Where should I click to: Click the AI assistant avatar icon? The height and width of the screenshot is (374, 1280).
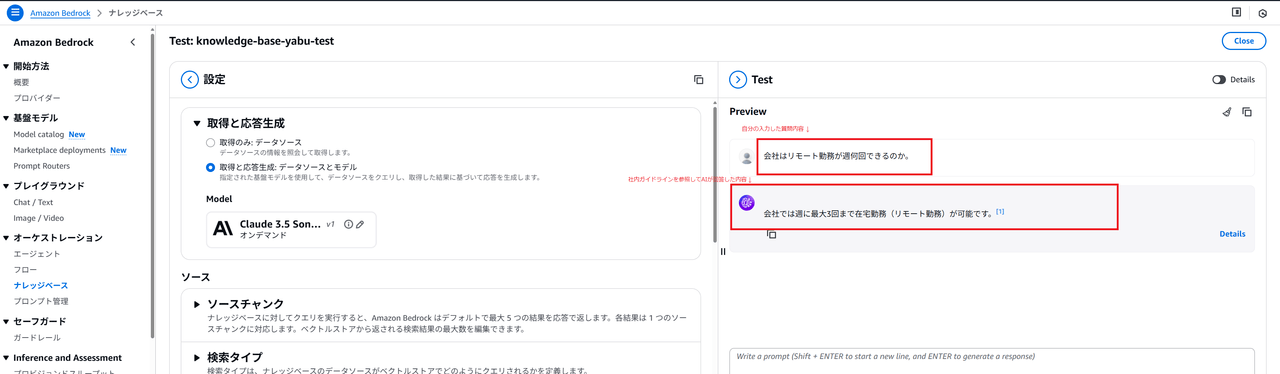coord(746,203)
